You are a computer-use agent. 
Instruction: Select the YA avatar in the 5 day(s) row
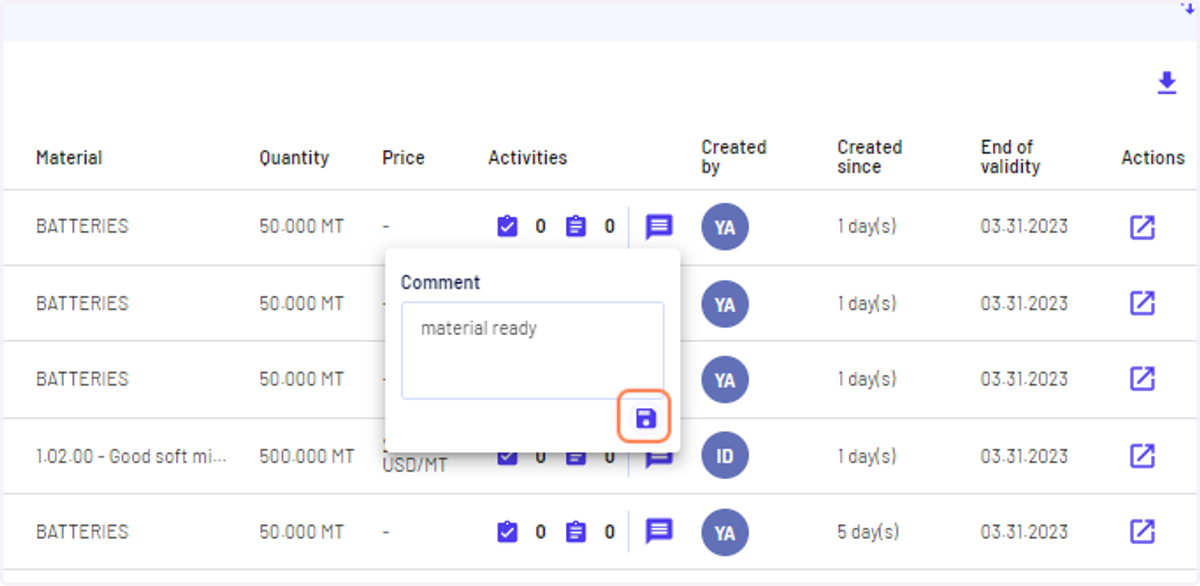pyautogui.click(x=725, y=532)
